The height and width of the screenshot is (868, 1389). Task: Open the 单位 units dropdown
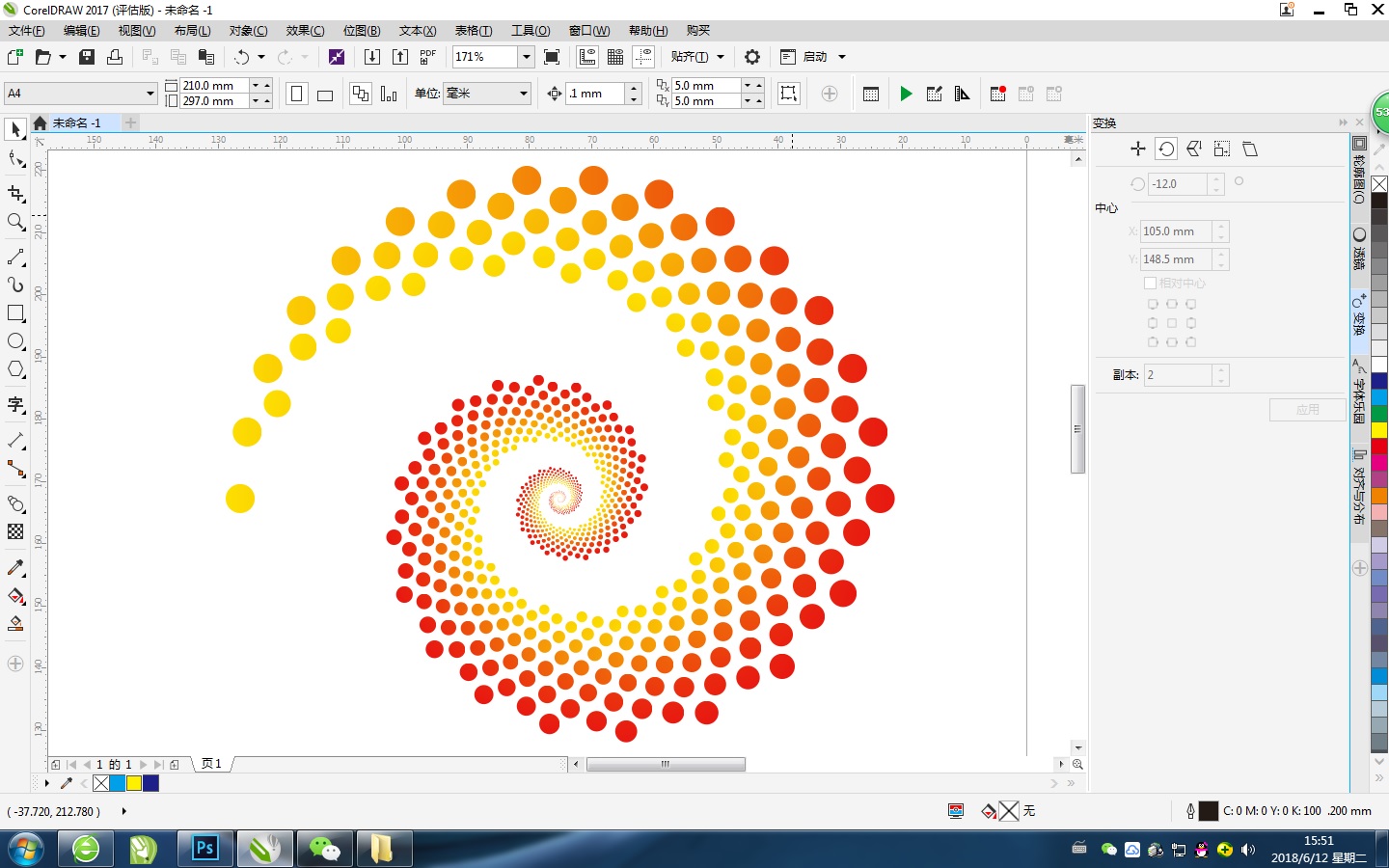[x=524, y=94]
